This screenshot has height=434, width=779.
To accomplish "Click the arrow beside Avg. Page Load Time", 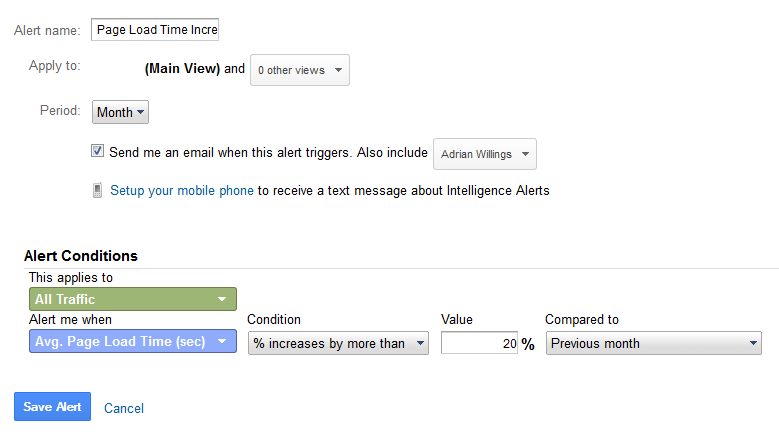I will coord(222,341).
